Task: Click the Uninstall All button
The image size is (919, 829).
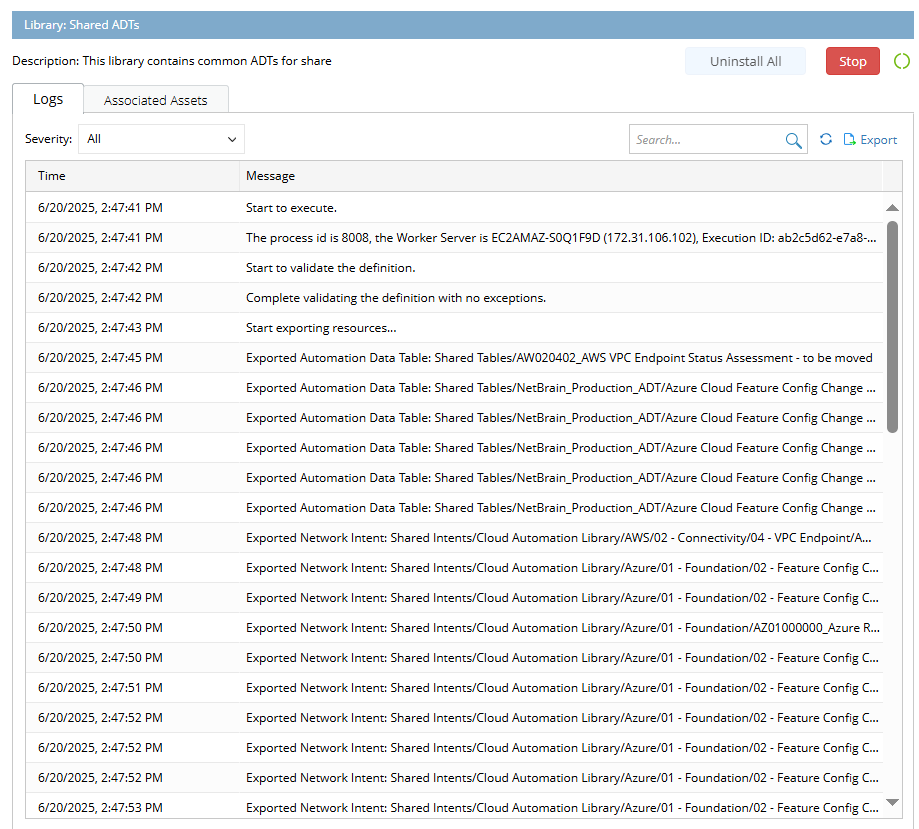Action: coord(745,61)
